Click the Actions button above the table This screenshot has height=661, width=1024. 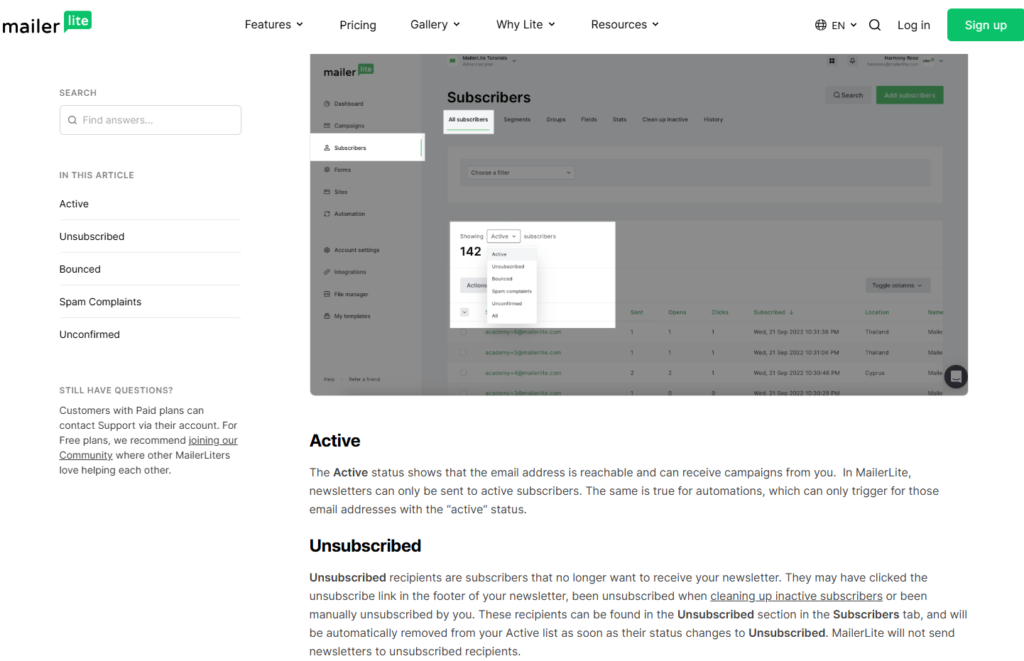[x=474, y=285]
